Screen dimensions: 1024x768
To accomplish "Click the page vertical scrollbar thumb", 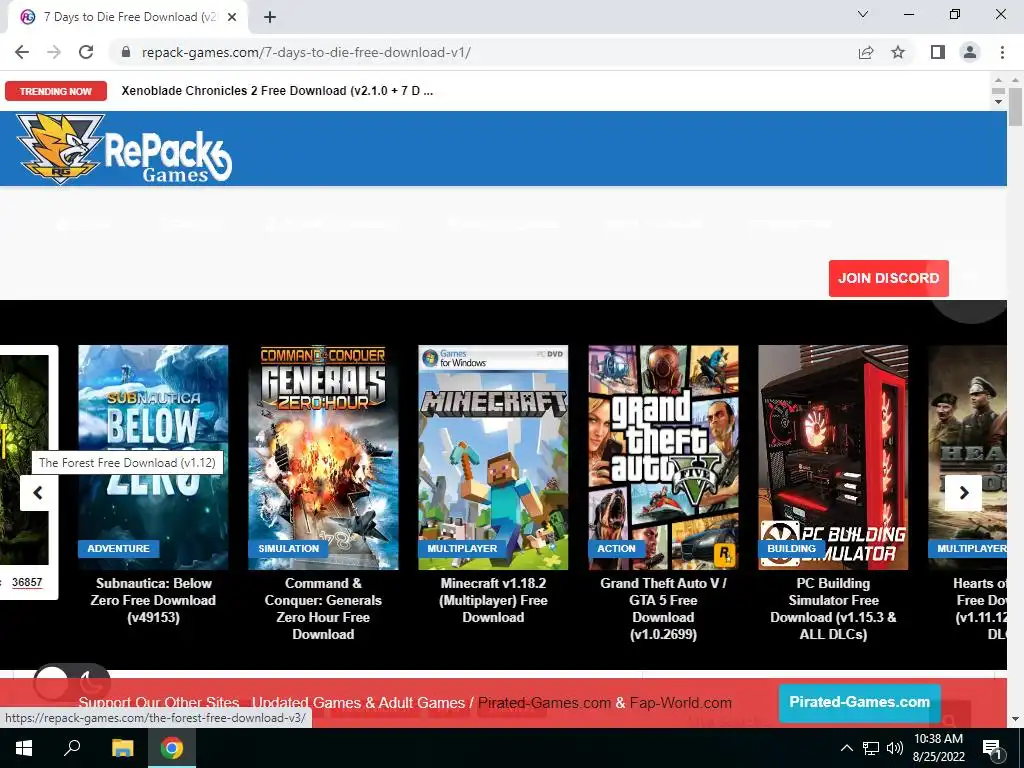I will tap(1015, 106).
